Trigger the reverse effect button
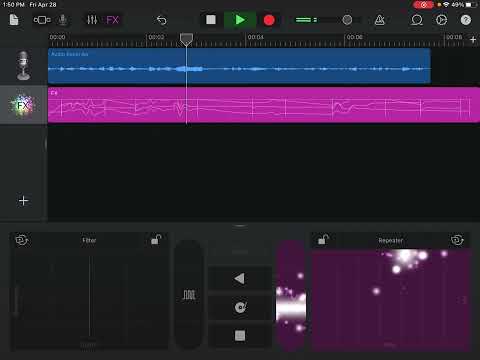Viewport: 480px width, 360px height. (x=240, y=279)
